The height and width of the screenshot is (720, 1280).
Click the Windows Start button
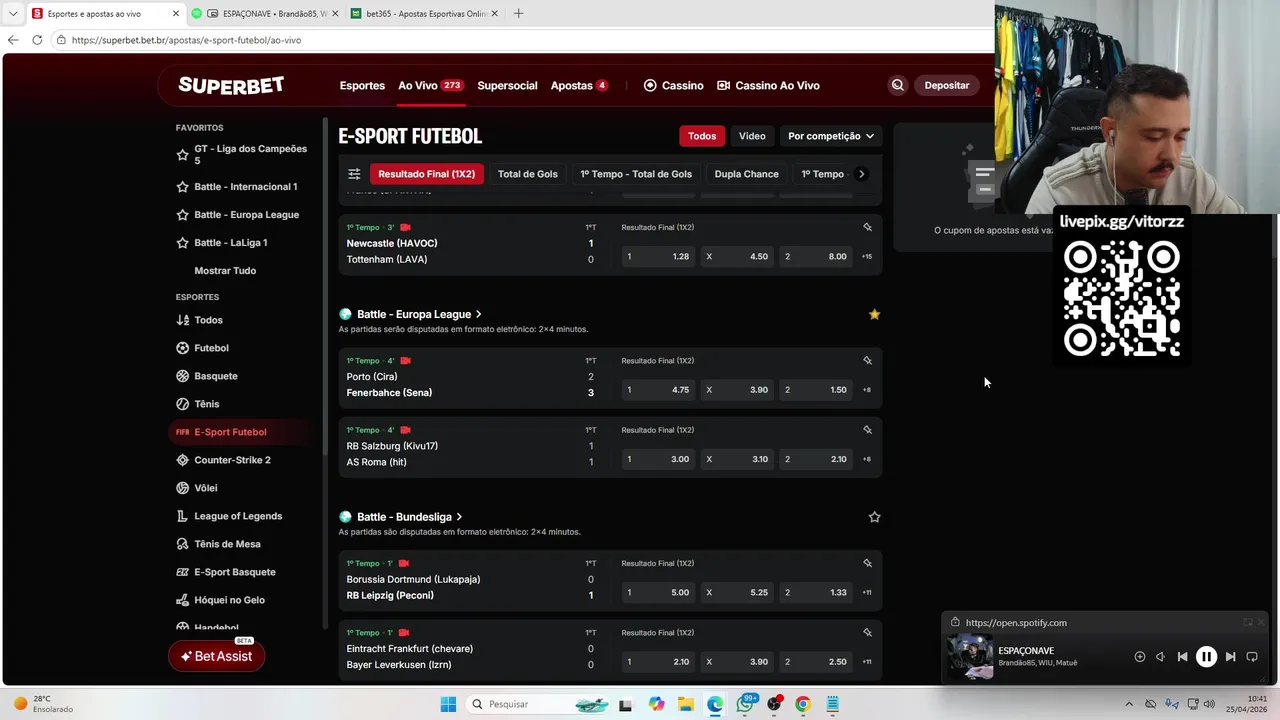(448, 704)
